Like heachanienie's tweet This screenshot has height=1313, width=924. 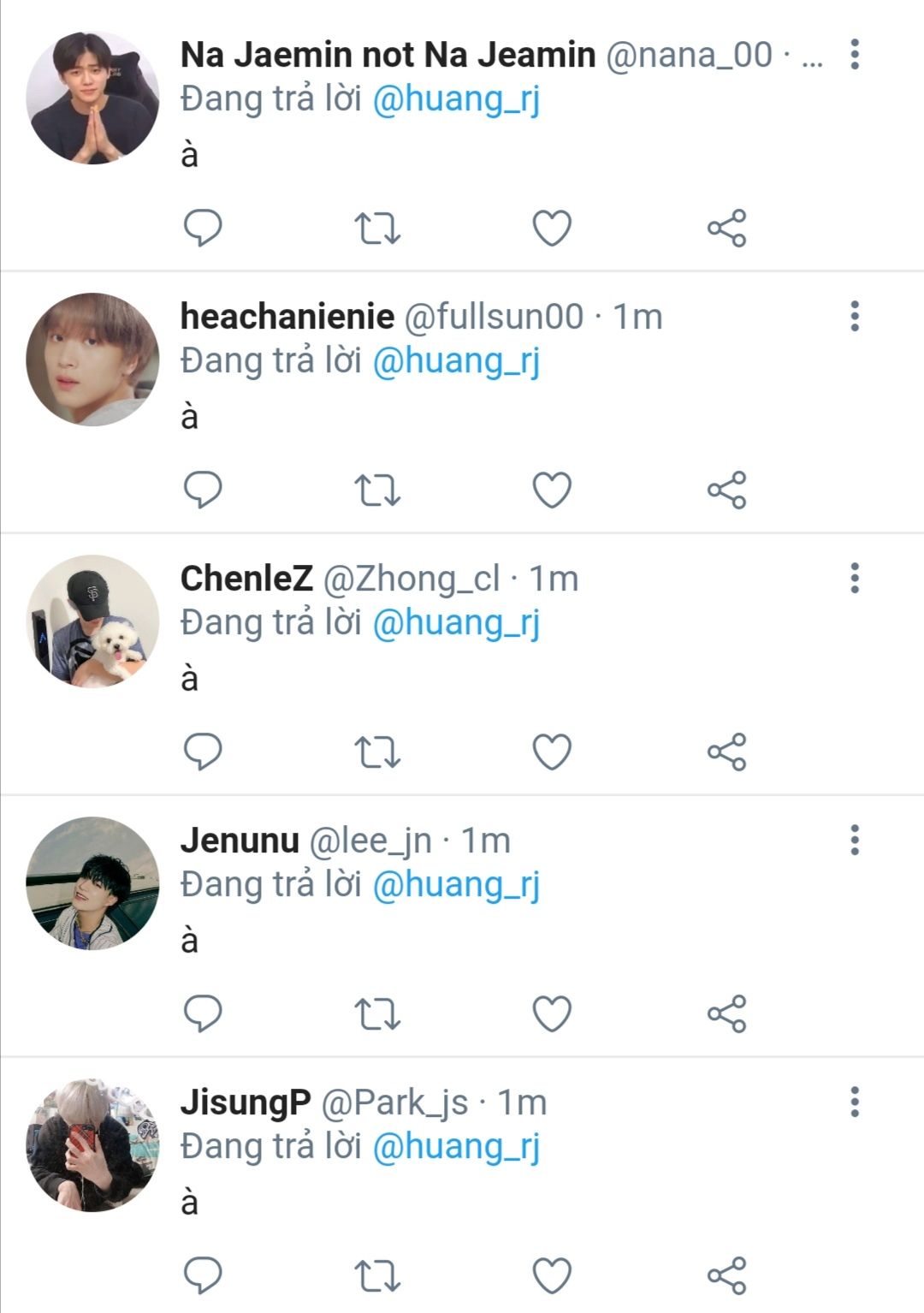552,490
